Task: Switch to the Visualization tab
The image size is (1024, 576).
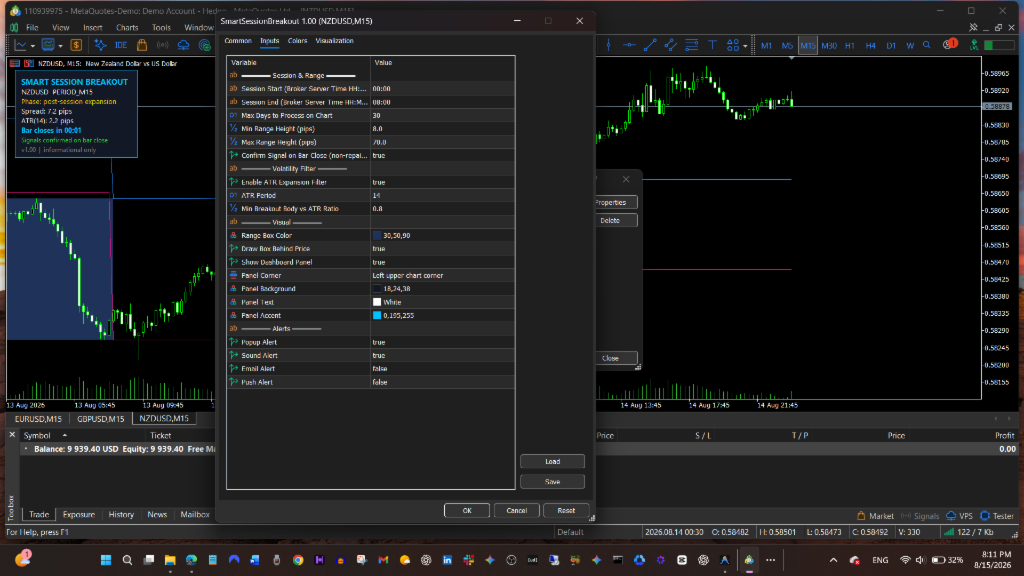Action: click(334, 40)
